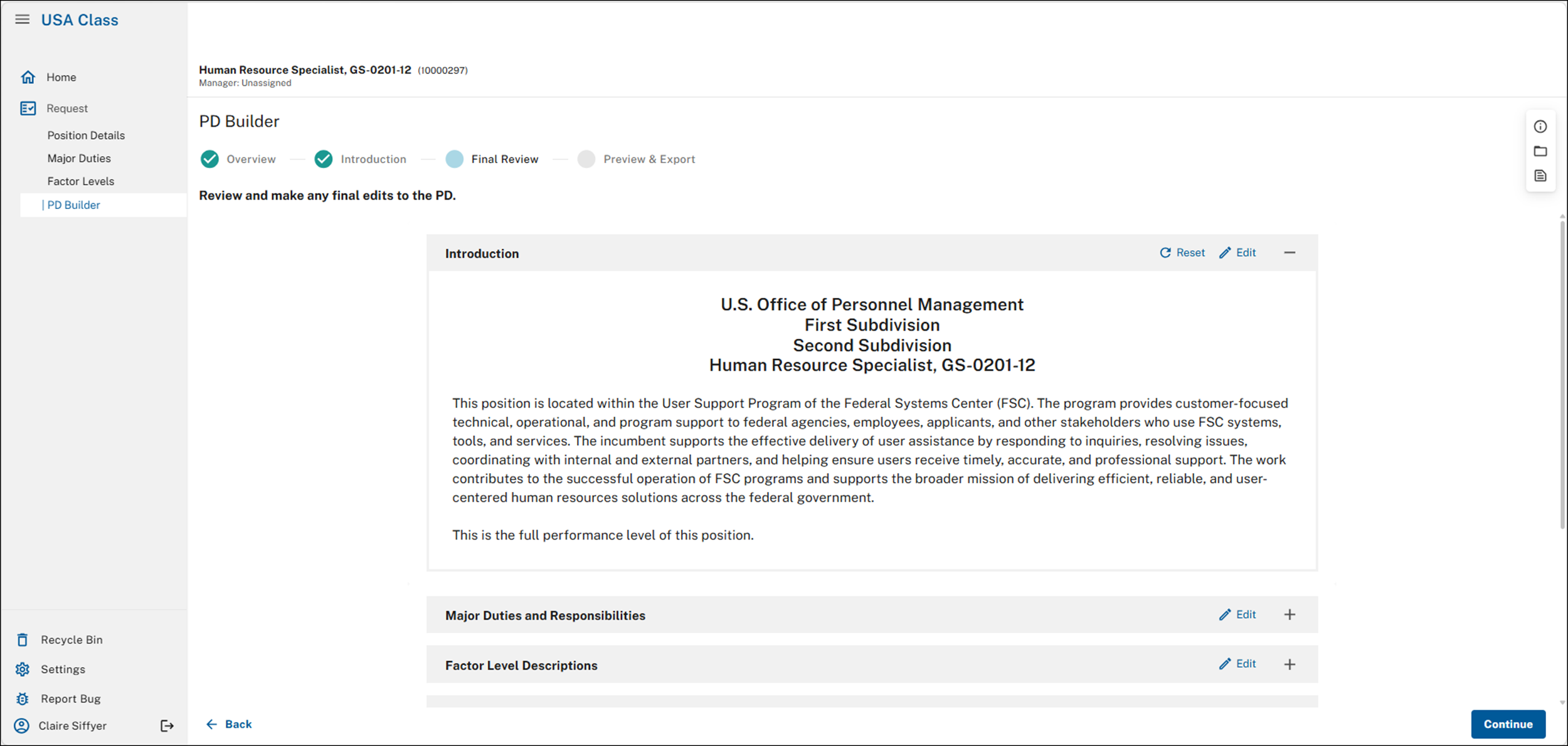The image size is (1568, 746).
Task: Open the hamburger navigation menu
Action: pyautogui.click(x=22, y=19)
